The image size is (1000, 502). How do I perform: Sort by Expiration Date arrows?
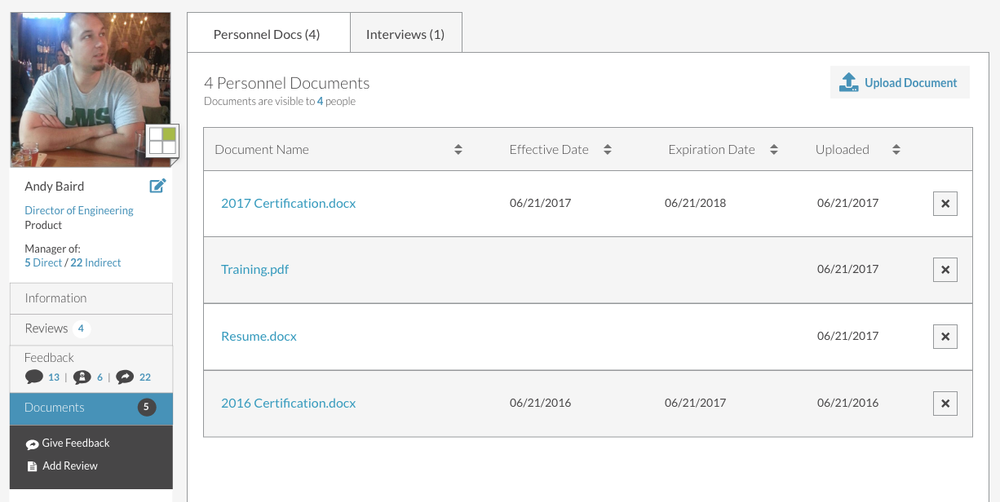coord(774,149)
